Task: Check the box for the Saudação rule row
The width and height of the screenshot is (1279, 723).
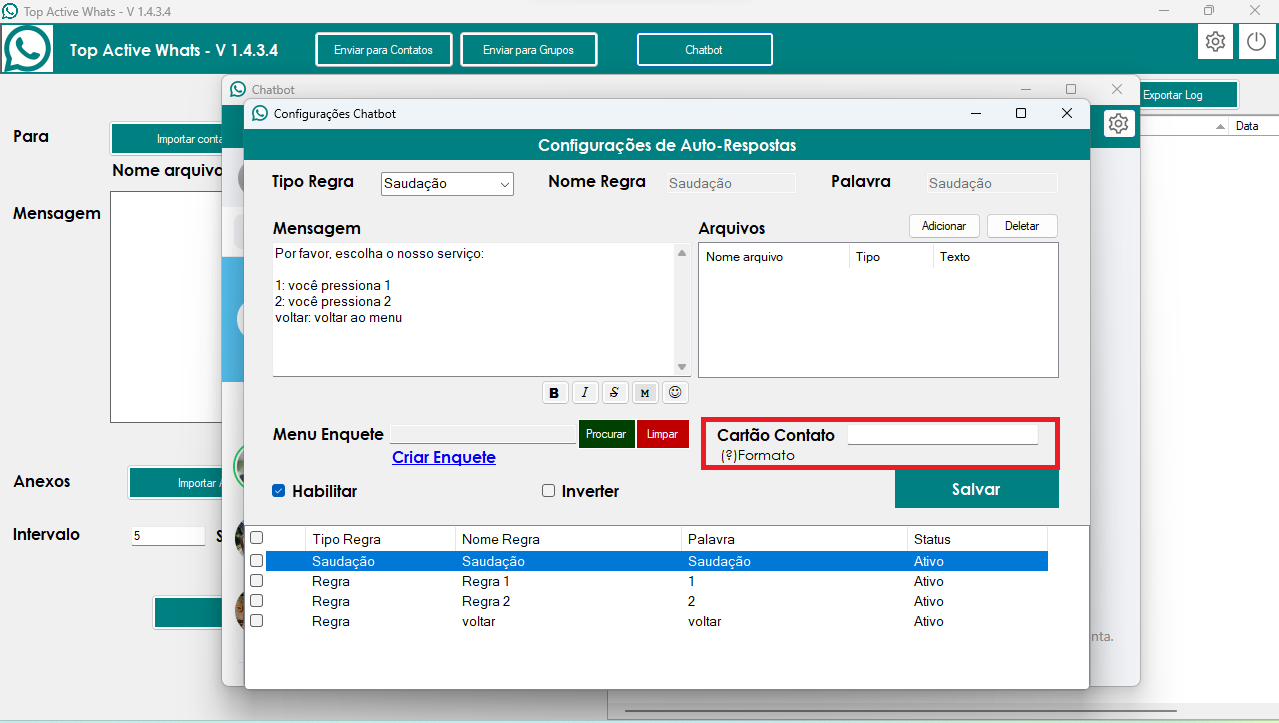Action: coord(257,561)
